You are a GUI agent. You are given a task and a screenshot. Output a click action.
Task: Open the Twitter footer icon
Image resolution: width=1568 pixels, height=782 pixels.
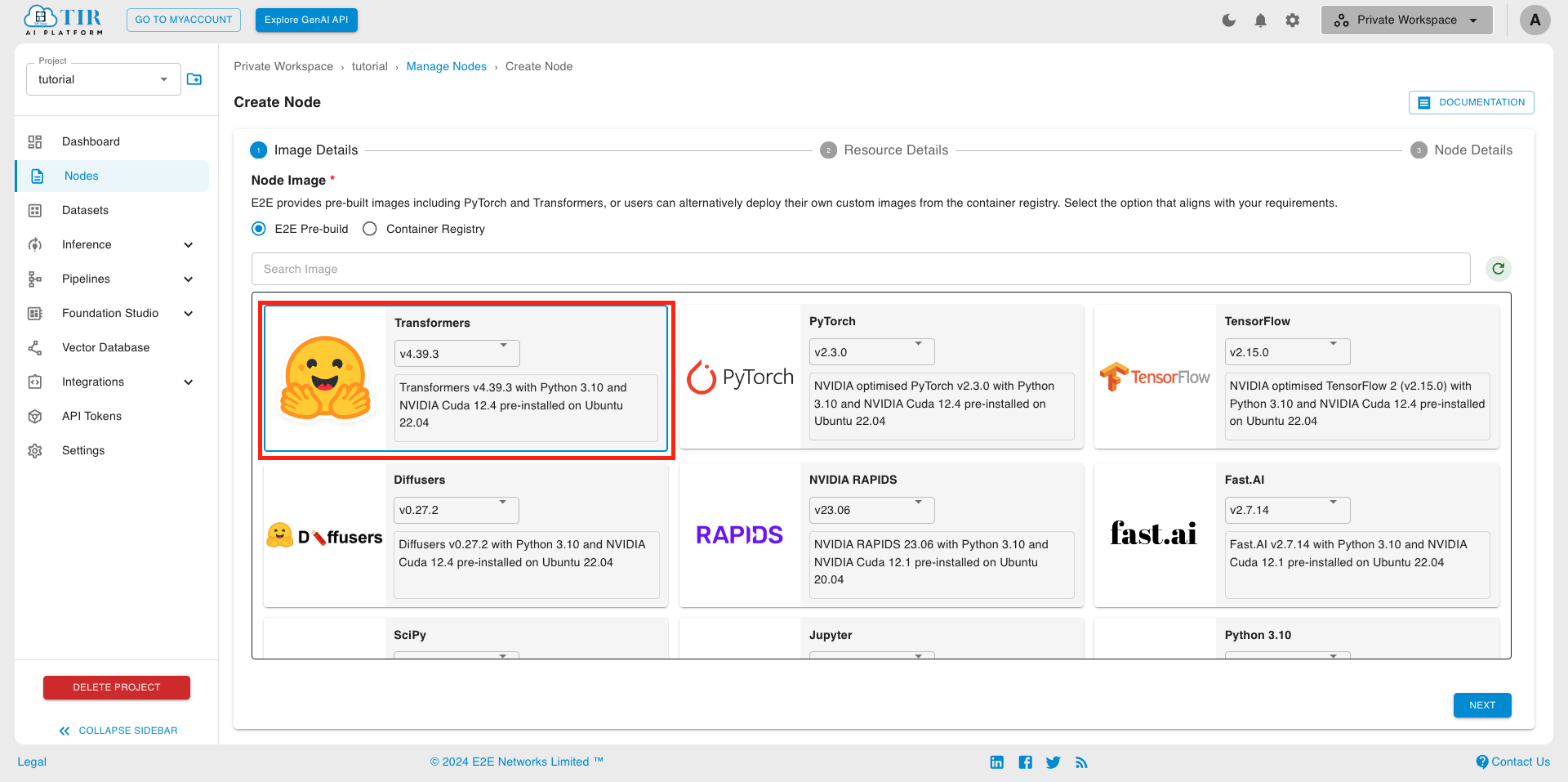[x=1053, y=762]
